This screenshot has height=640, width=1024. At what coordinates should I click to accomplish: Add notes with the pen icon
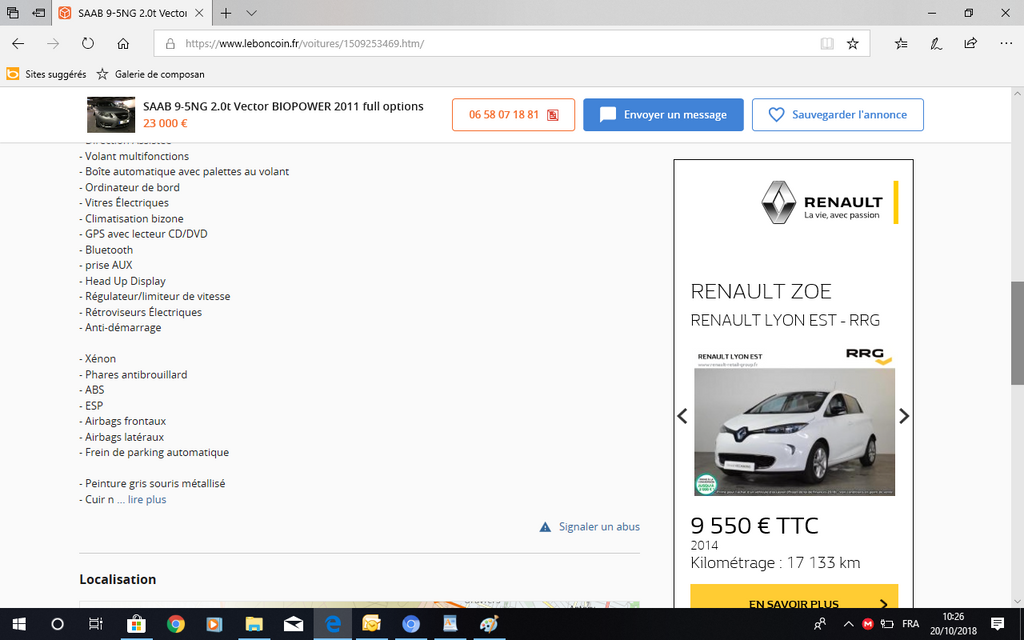click(x=936, y=44)
